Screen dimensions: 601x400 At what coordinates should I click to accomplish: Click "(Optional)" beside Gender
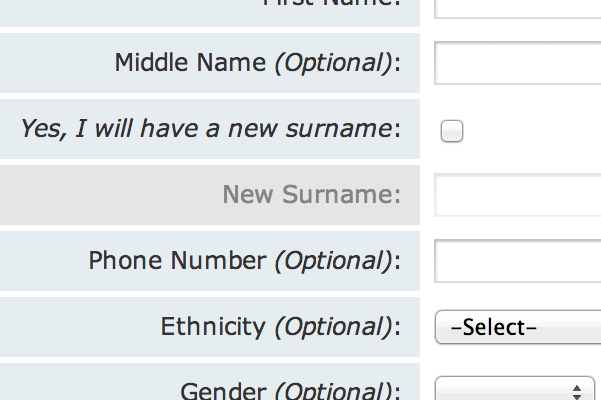pos(333,391)
